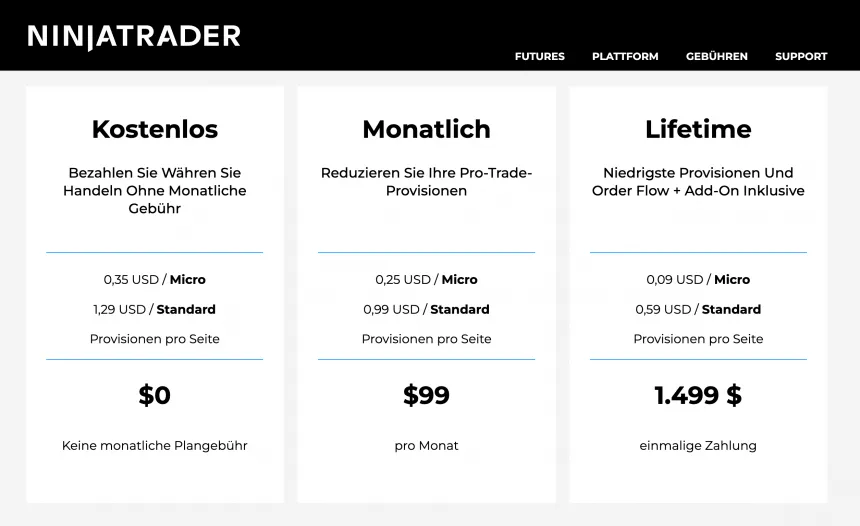
Task: Click the 0,59 USD Standard commission
Action: pyautogui.click(x=698, y=310)
